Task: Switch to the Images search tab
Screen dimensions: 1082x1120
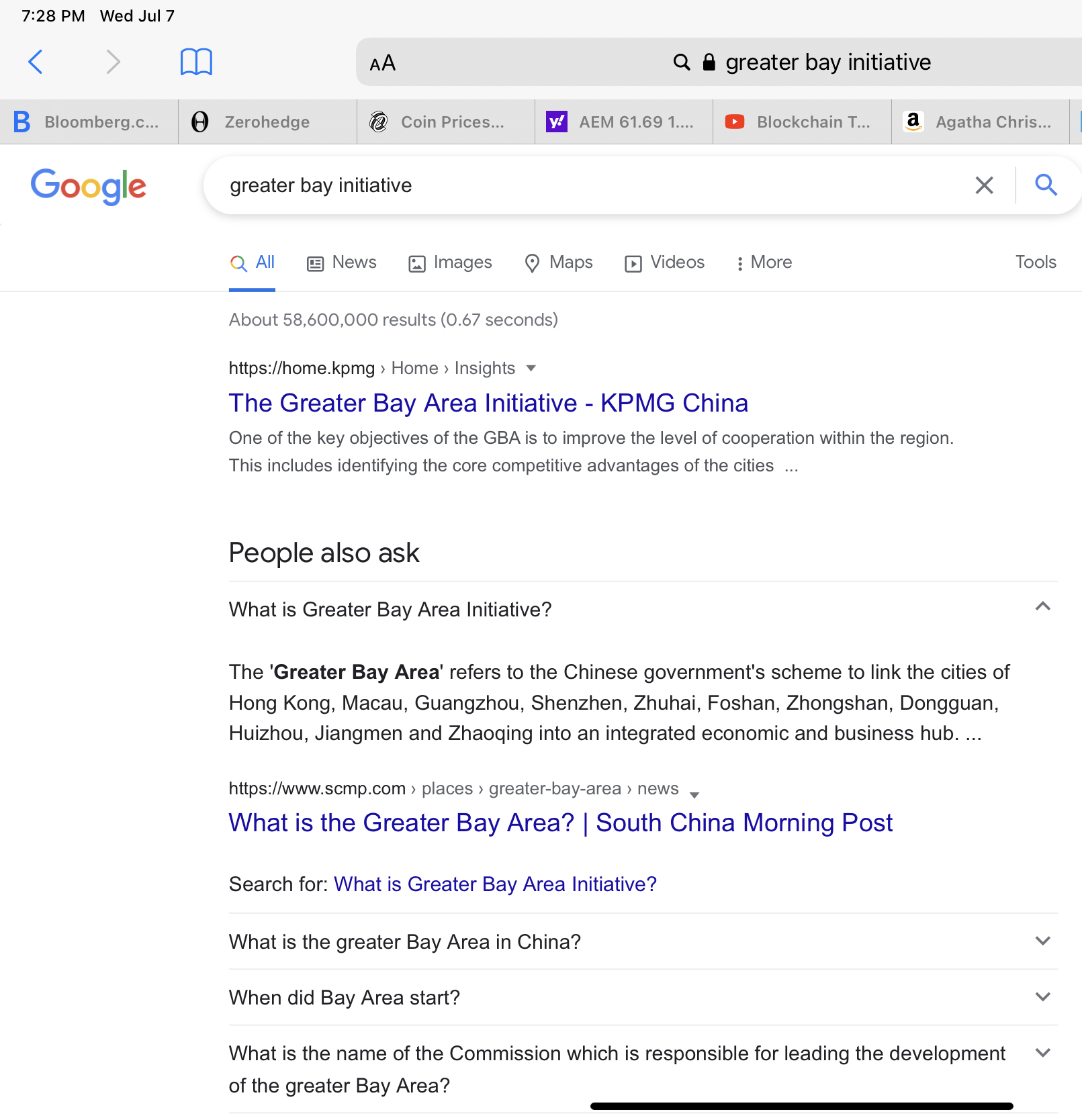Action: (x=450, y=263)
